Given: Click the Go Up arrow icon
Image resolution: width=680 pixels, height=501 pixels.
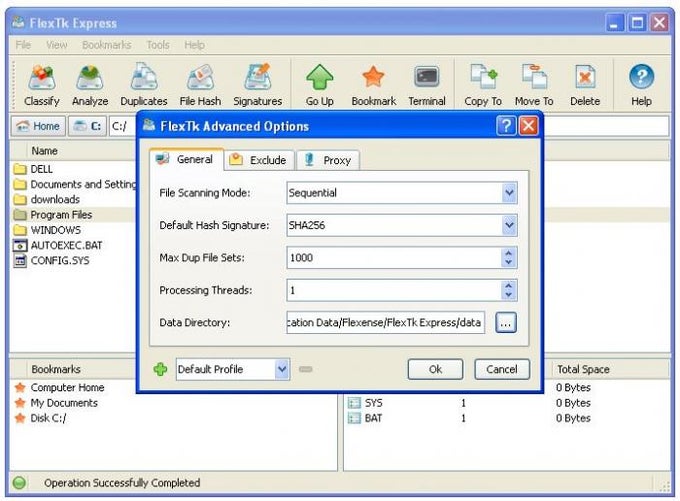Looking at the screenshot, I should pos(320,78).
